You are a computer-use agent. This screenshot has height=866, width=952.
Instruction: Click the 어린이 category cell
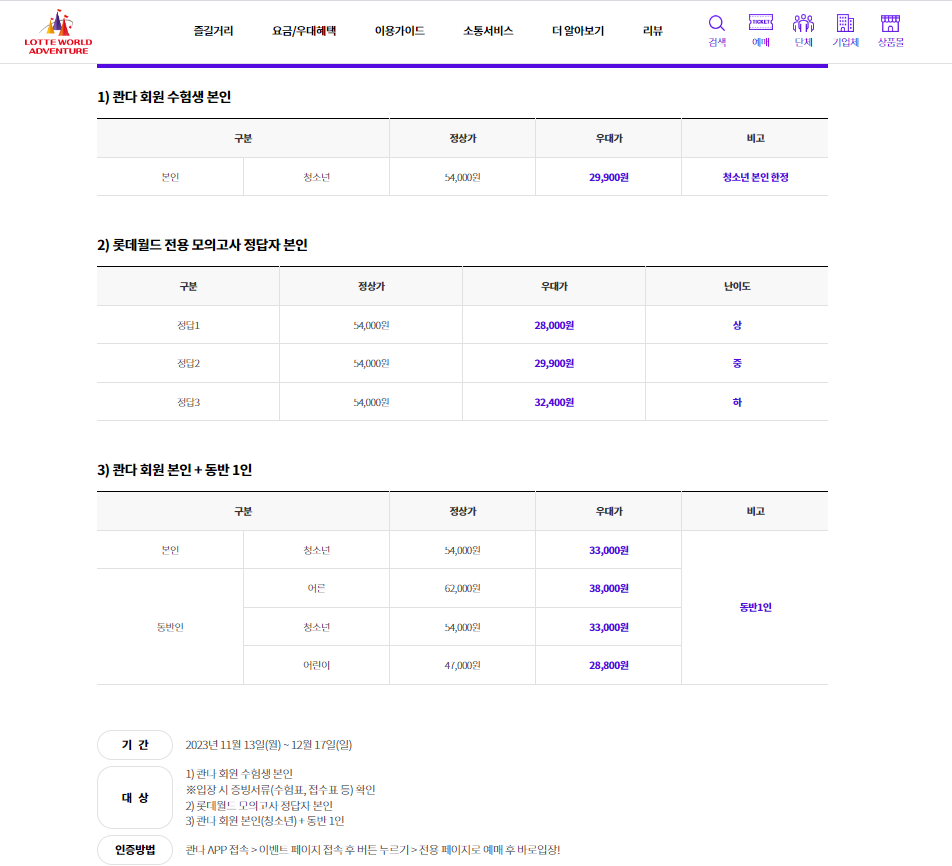tap(316, 666)
